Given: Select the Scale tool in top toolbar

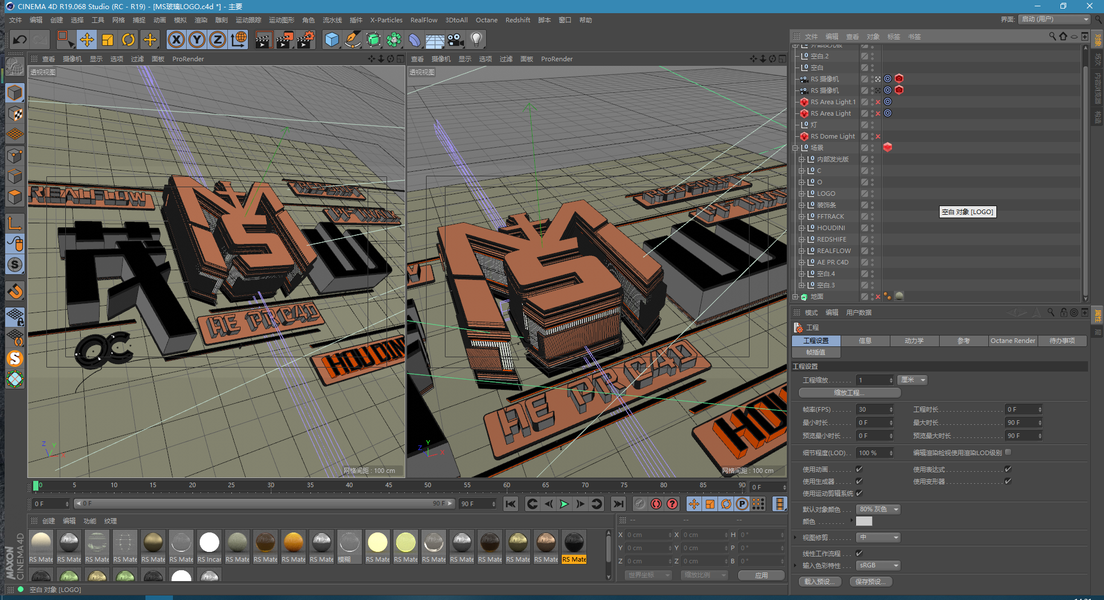Looking at the screenshot, I should click(108, 39).
